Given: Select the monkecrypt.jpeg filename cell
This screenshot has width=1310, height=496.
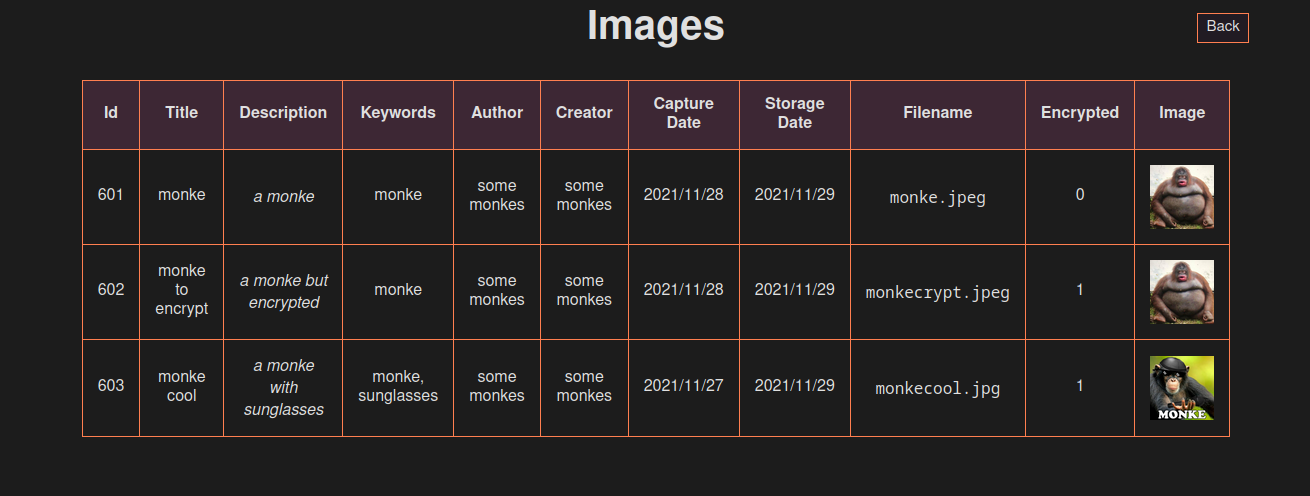Looking at the screenshot, I should click(x=938, y=293).
